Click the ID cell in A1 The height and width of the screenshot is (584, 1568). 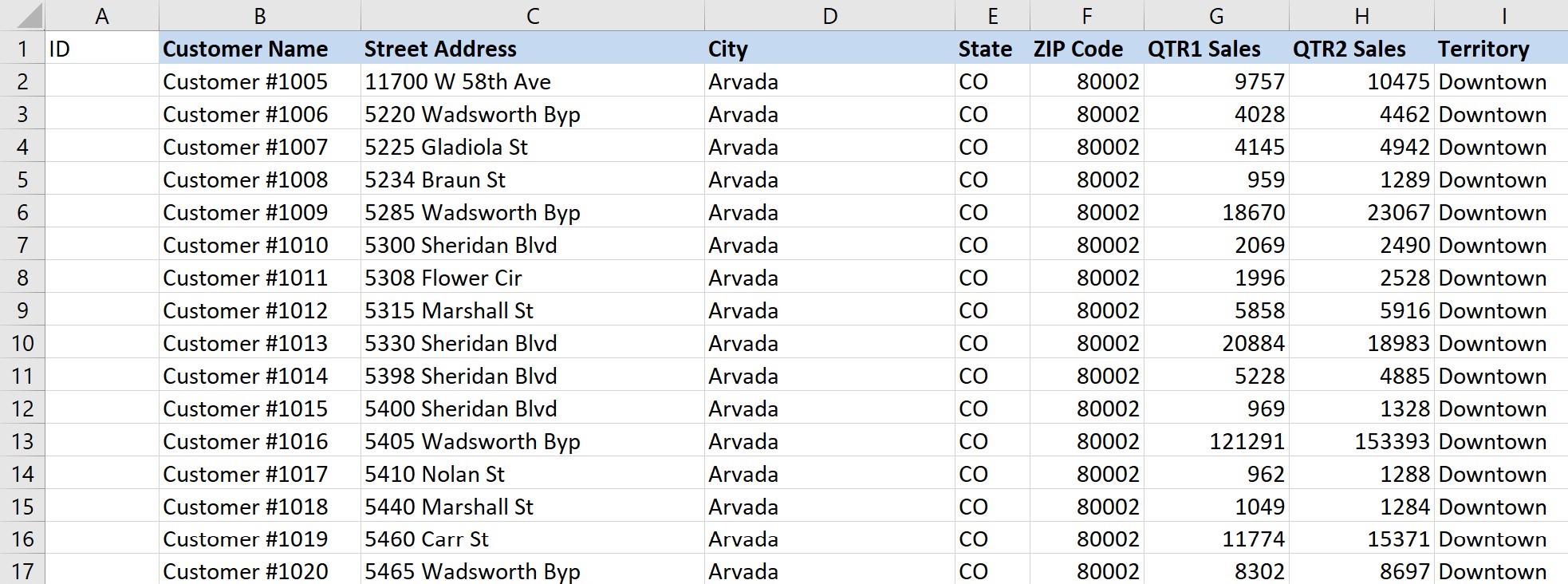[101, 49]
